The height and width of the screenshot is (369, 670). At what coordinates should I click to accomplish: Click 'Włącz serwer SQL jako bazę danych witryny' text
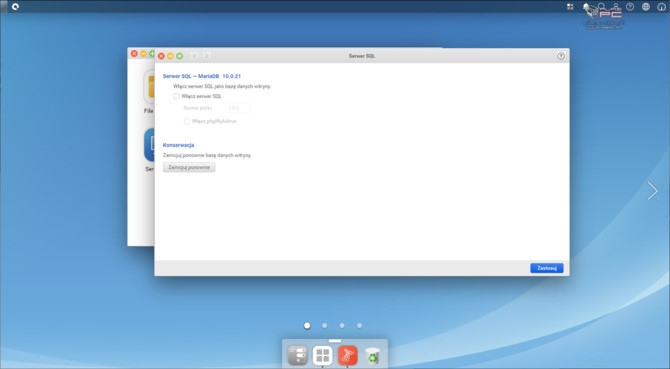pos(222,86)
